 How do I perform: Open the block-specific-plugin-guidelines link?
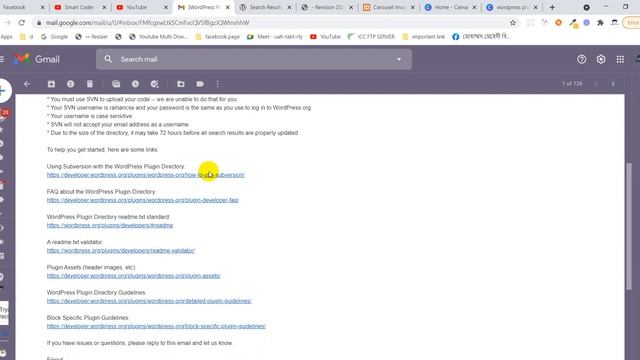tap(156, 326)
